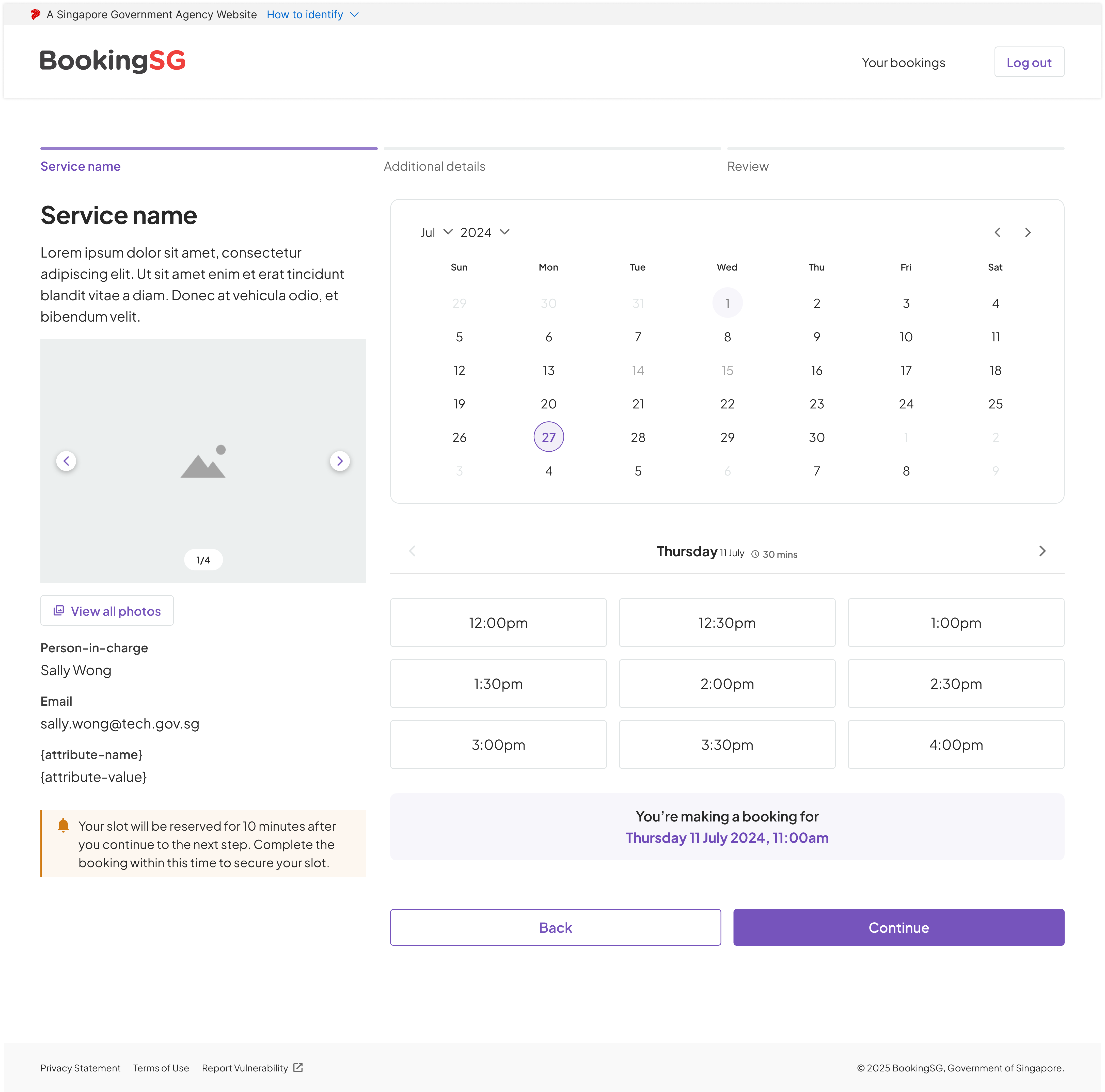
Task: Open the Terms of Use link
Action: click(161, 1068)
